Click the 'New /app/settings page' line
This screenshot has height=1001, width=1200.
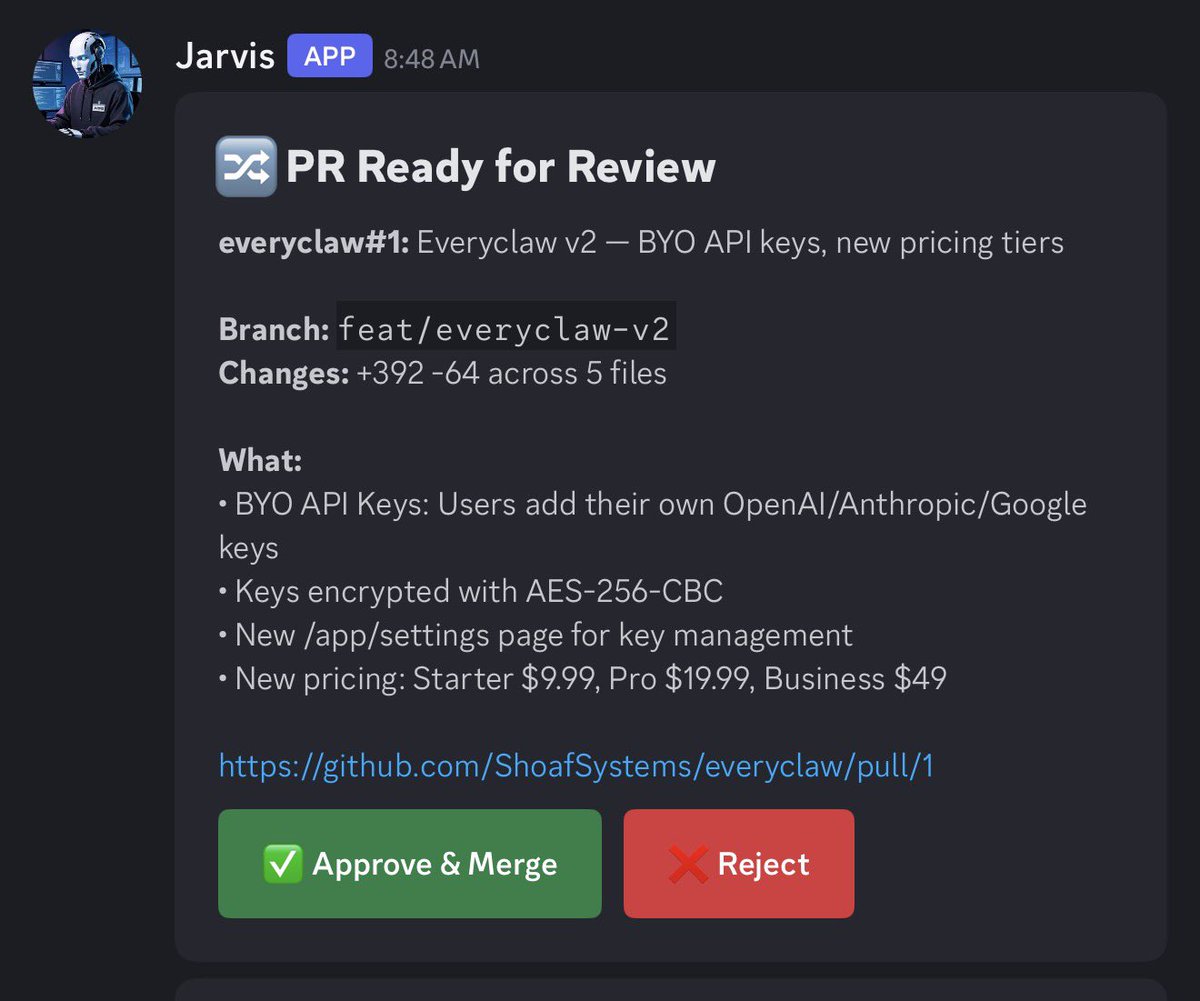(536, 635)
